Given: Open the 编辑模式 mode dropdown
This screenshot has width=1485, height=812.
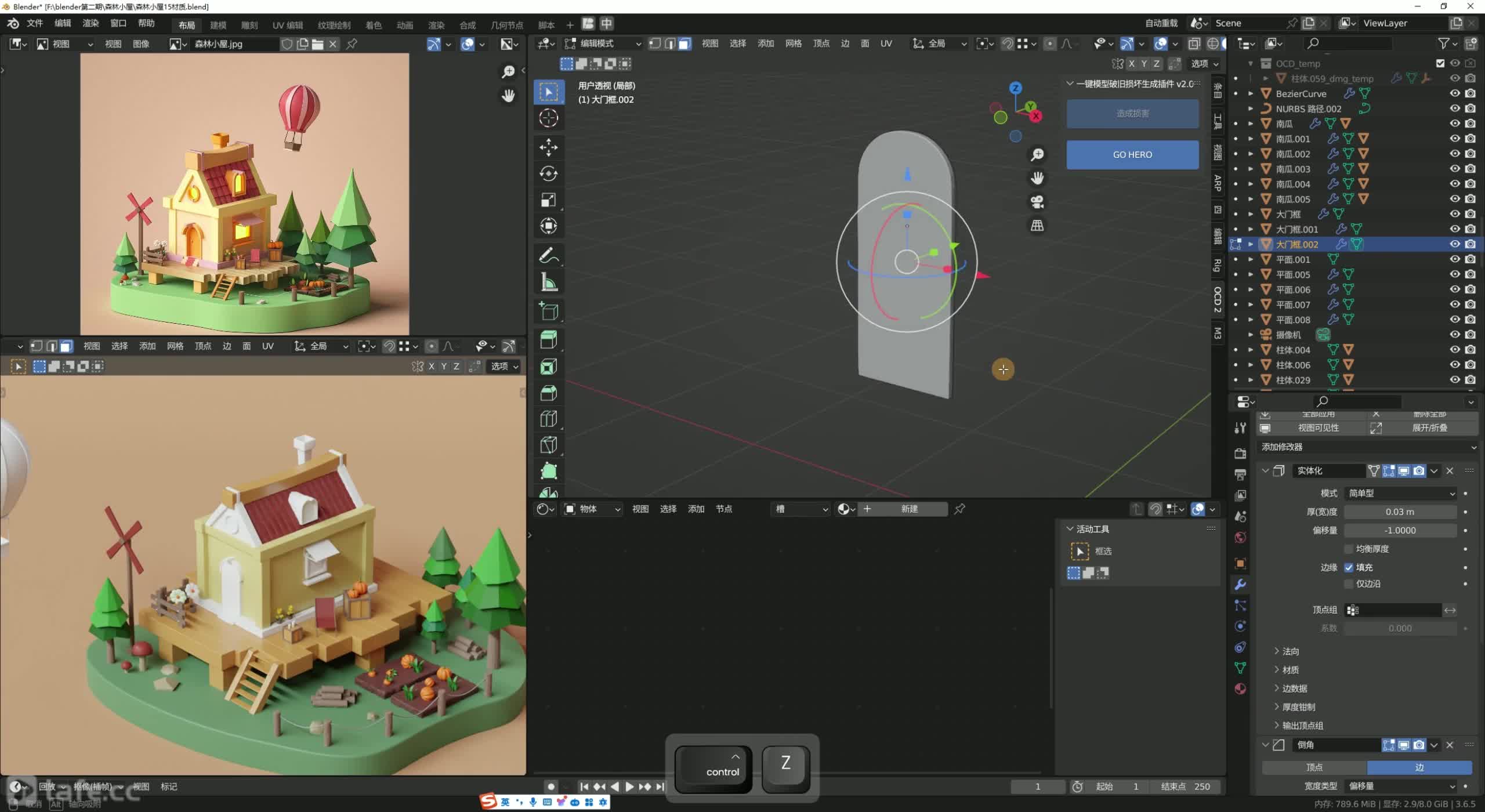Looking at the screenshot, I should pyautogui.click(x=603, y=43).
